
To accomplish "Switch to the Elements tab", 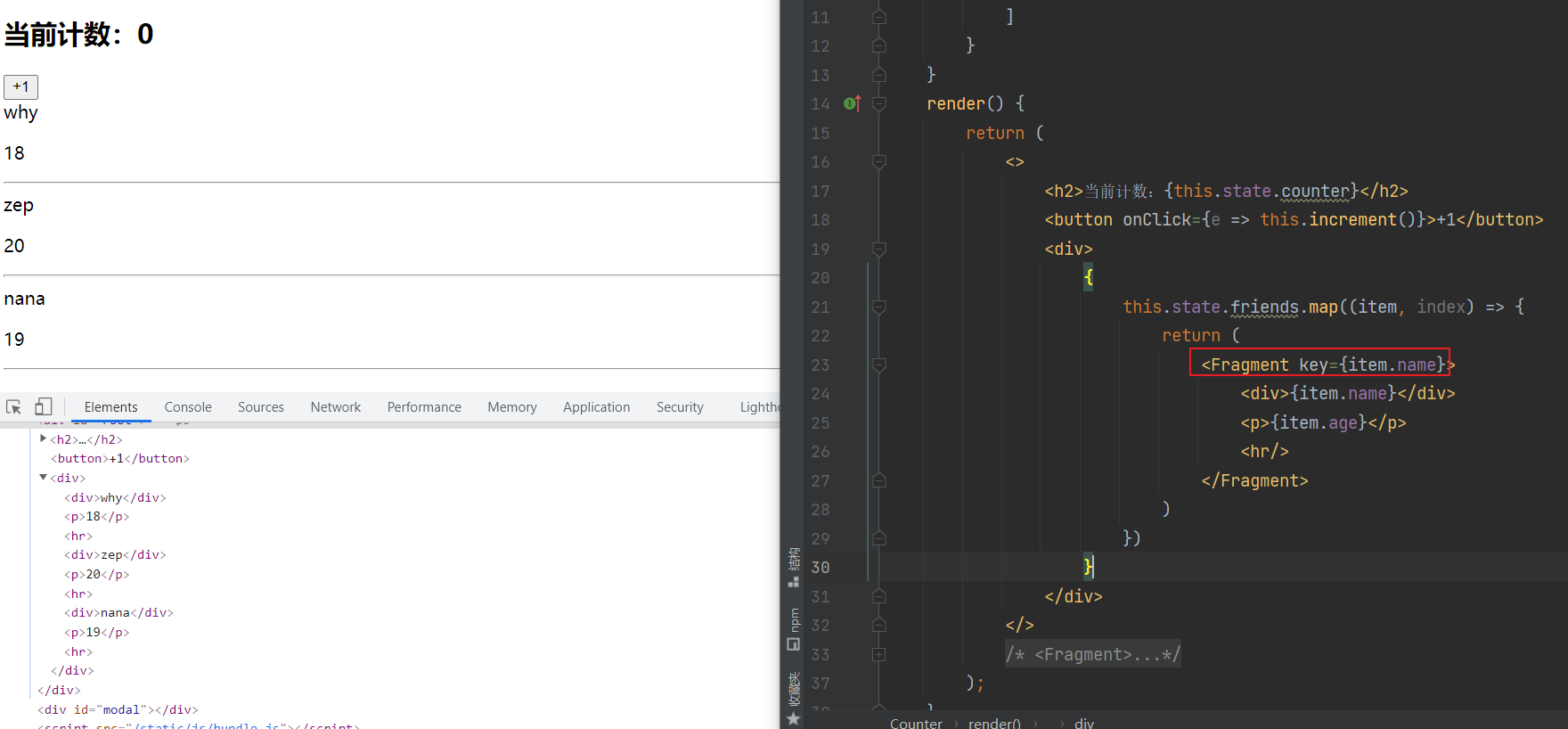I will (x=110, y=407).
